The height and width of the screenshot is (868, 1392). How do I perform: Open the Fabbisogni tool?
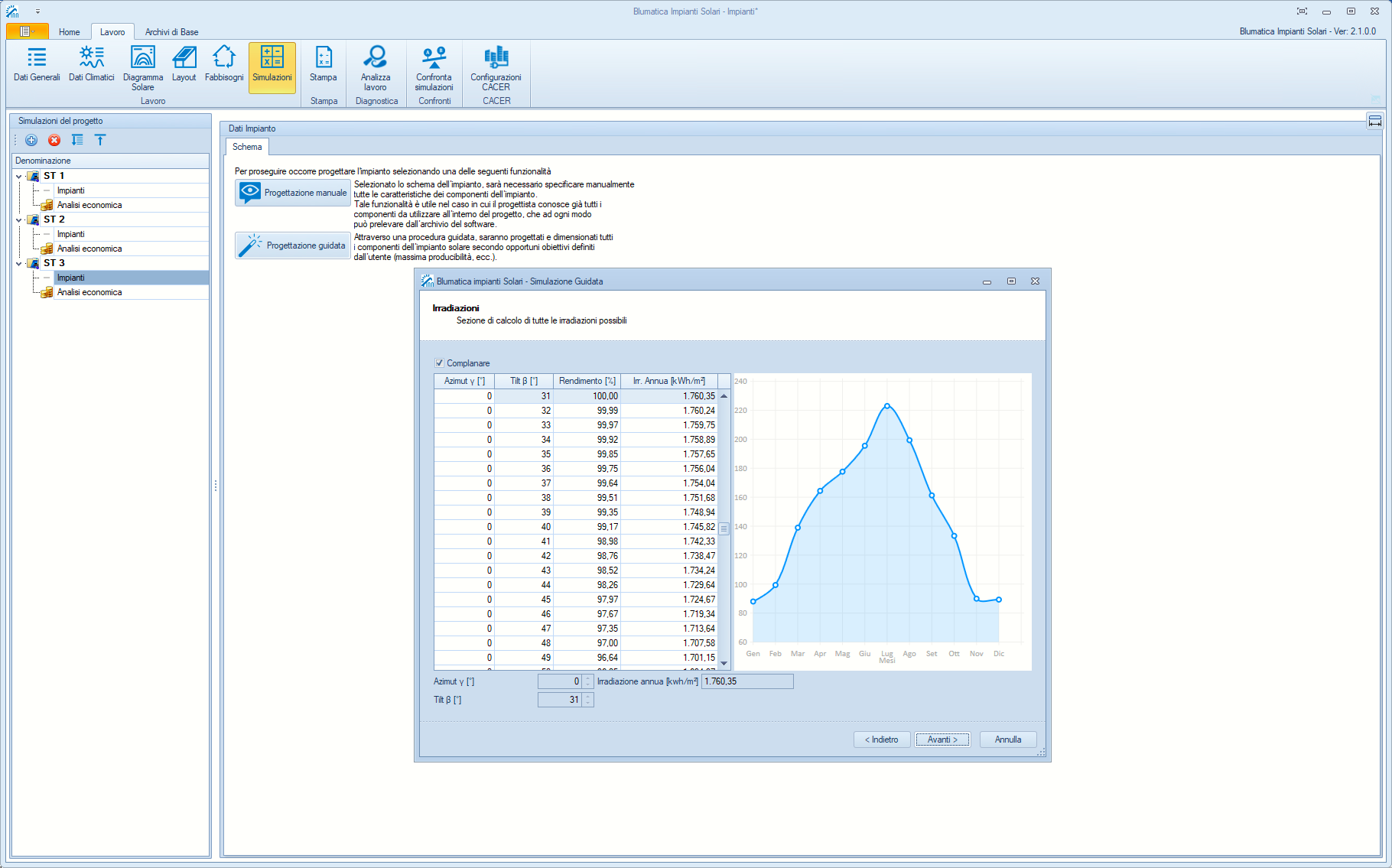pyautogui.click(x=224, y=64)
